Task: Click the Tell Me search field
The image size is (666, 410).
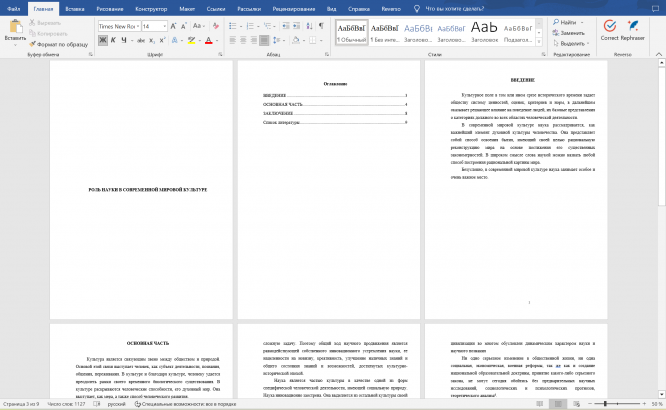Action: click(454, 8)
